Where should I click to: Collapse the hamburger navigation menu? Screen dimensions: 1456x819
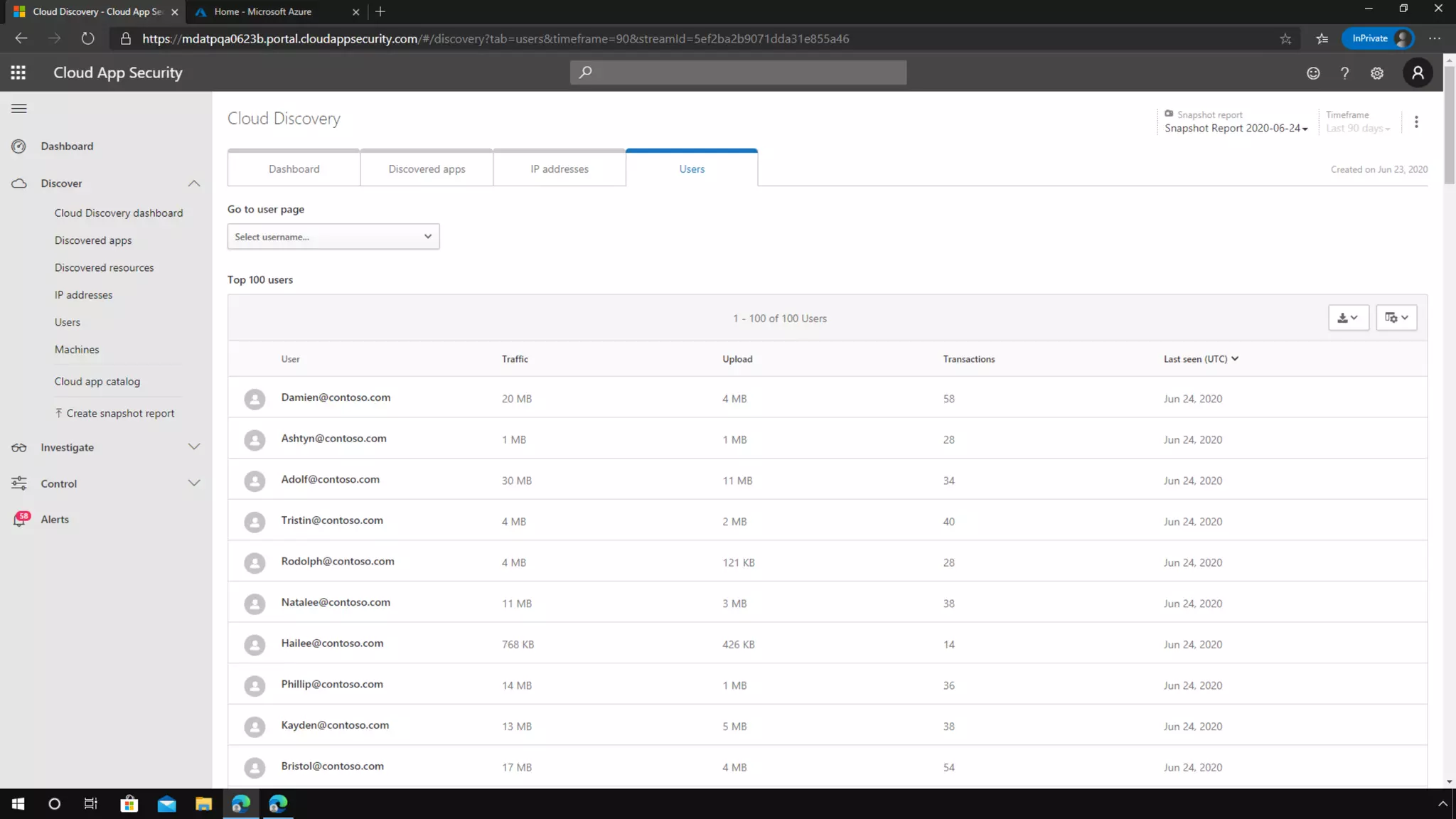(19, 109)
